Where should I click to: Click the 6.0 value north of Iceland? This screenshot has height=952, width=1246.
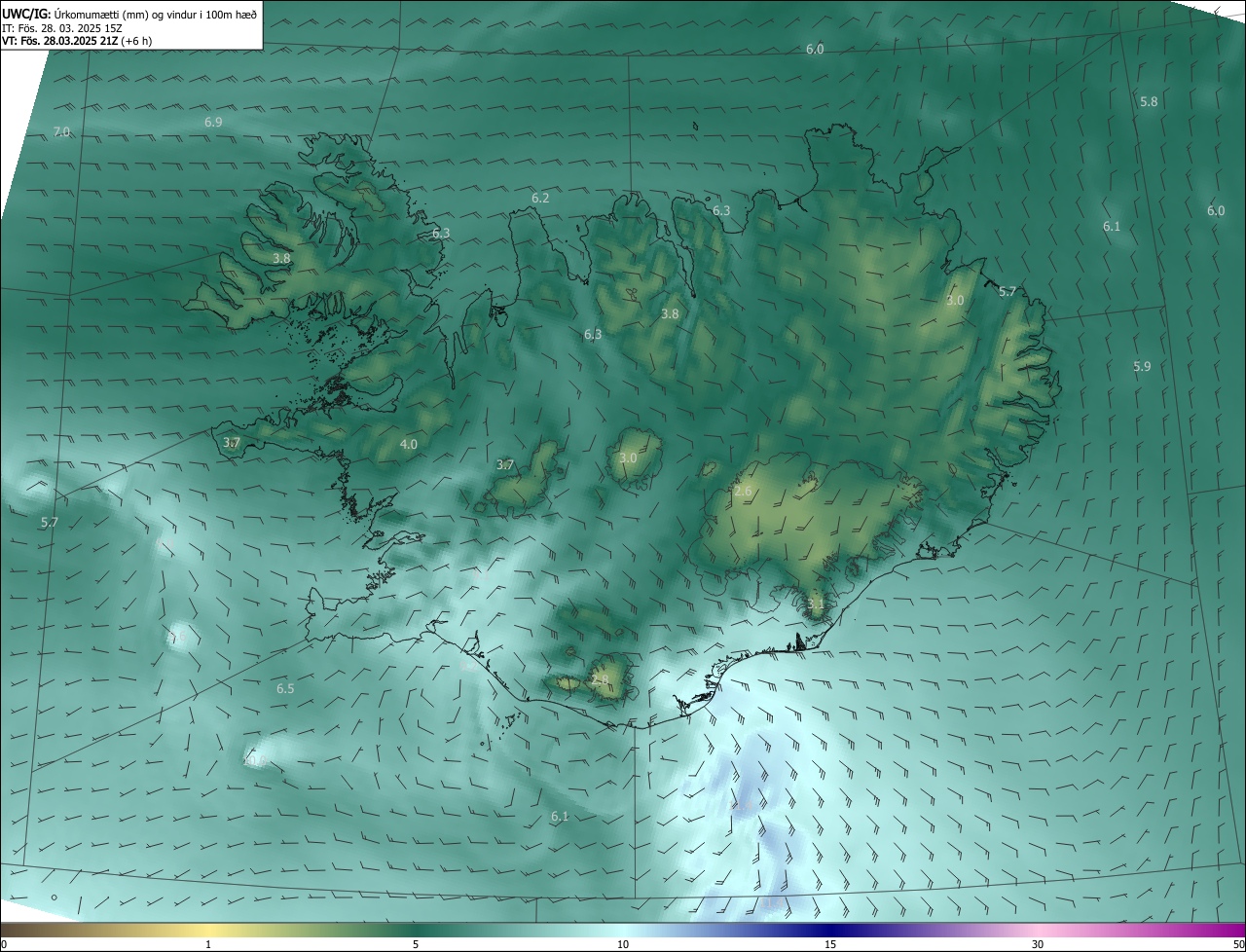click(815, 49)
